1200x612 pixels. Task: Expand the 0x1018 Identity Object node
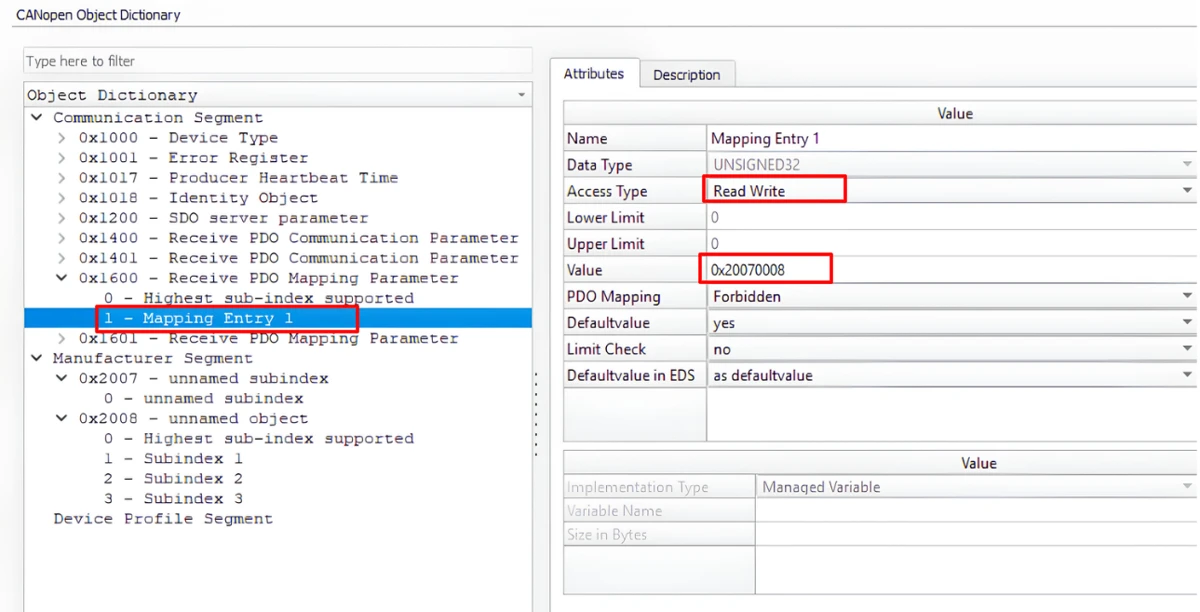click(62, 198)
